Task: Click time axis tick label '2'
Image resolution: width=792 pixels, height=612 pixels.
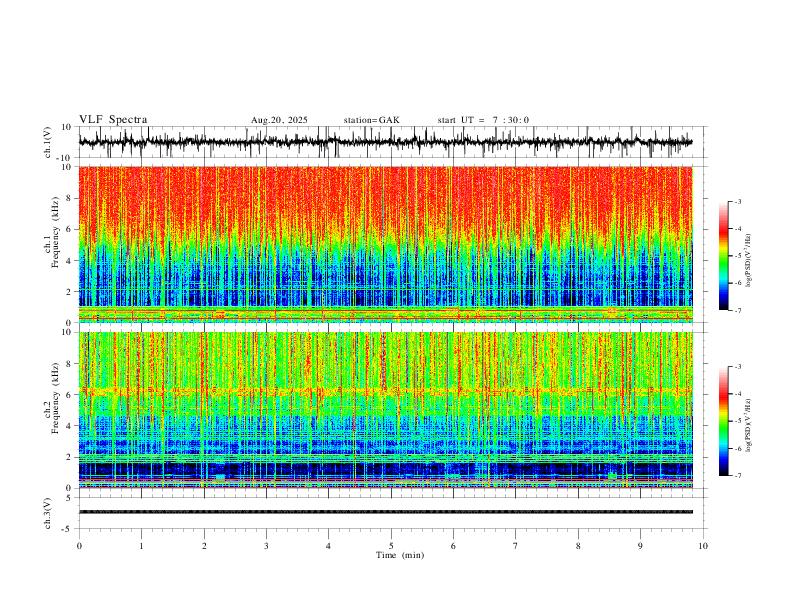Action: [204, 546]
